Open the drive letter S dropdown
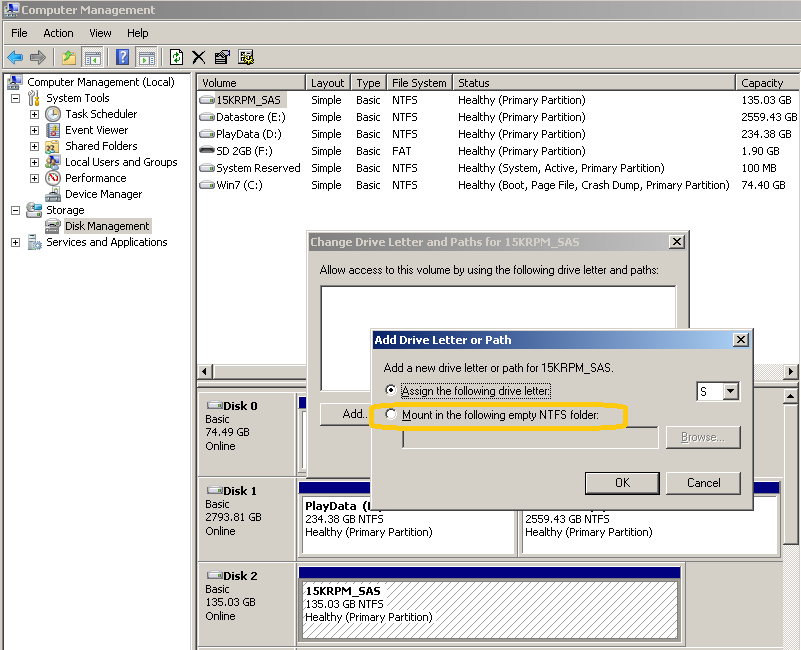Viewport: 801px width, 650px height. coord(730,391)
